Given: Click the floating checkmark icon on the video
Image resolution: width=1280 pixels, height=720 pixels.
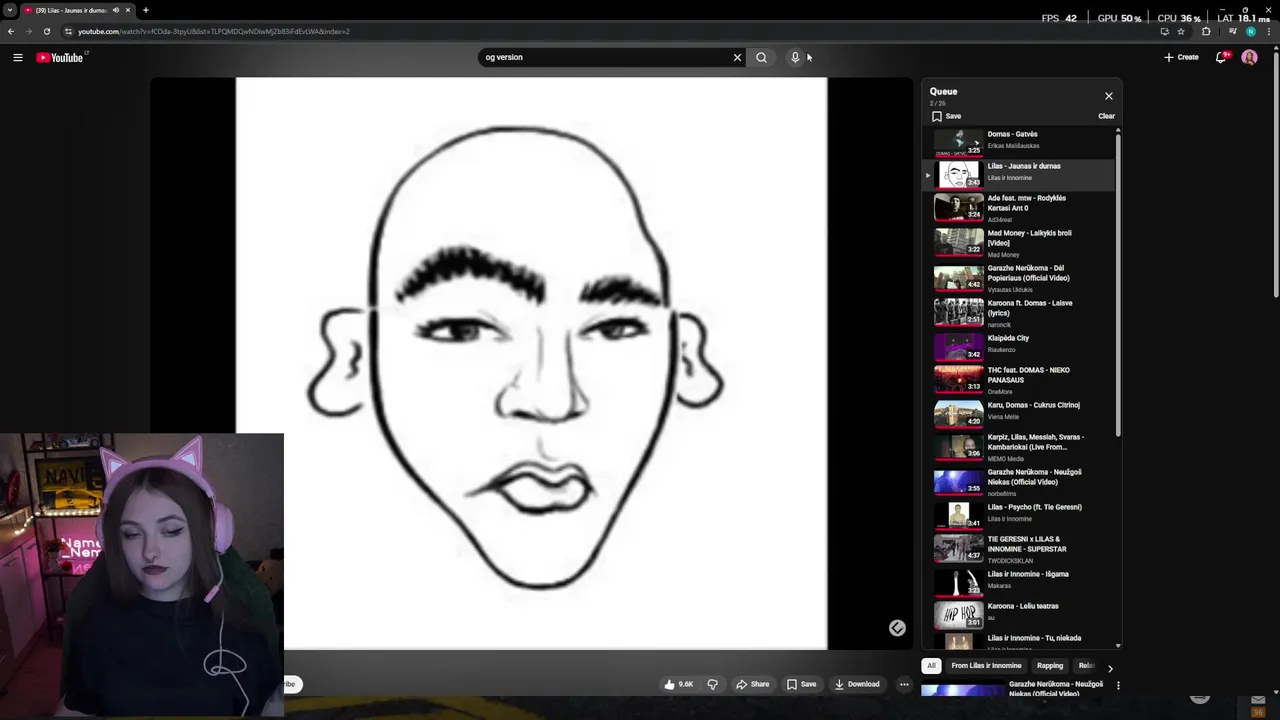Looking at the screenshot, I should 897,628.
